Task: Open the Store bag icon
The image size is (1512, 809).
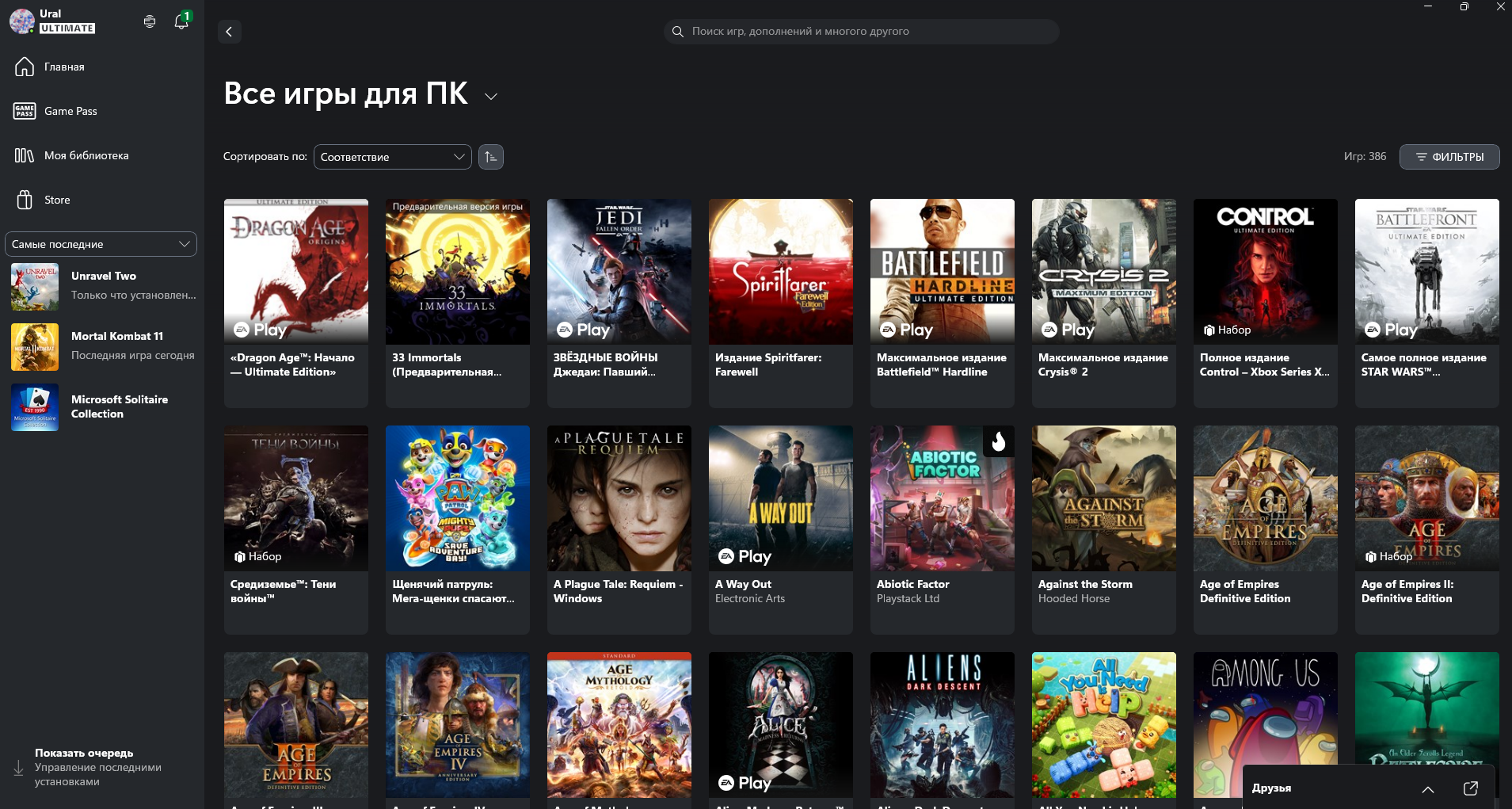Action: (25, 200)
